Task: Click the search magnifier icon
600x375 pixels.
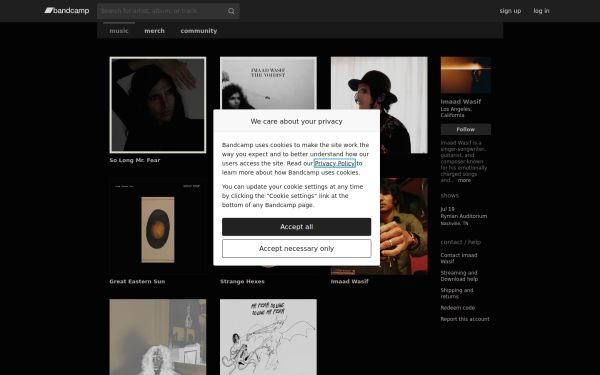Action: pos(231,11)
